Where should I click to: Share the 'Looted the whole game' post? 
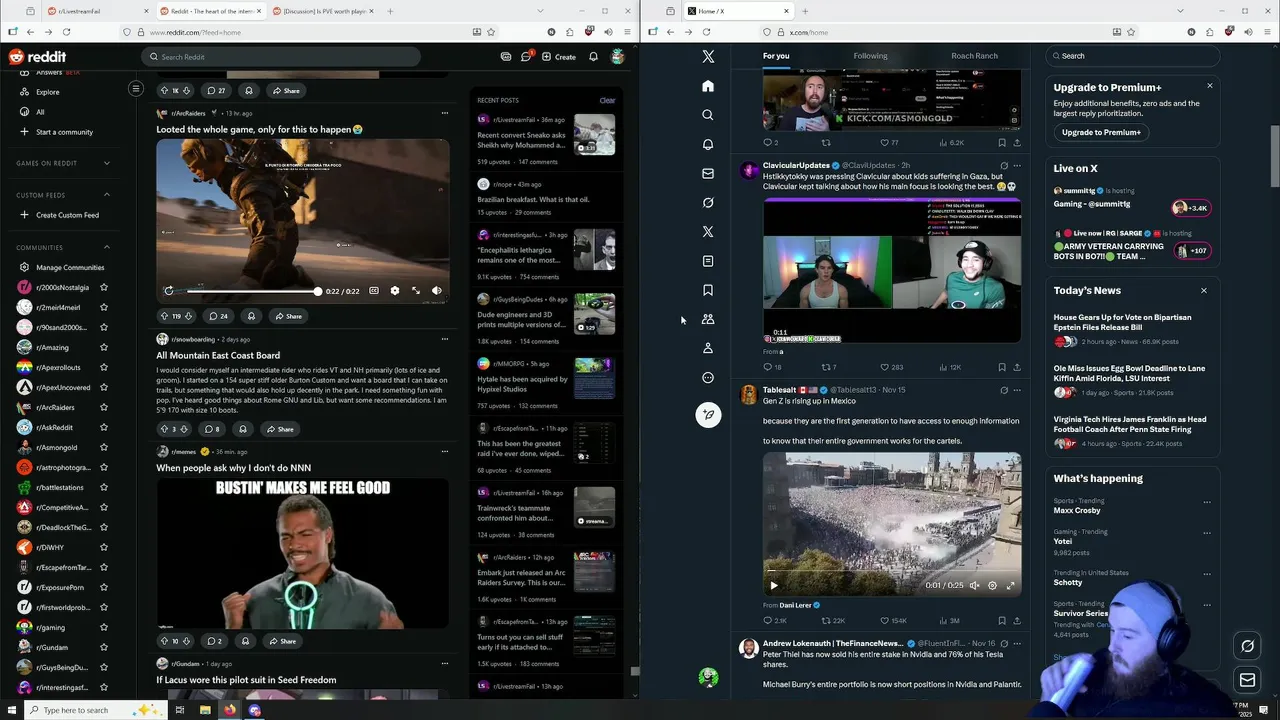(x=287, y=316)
